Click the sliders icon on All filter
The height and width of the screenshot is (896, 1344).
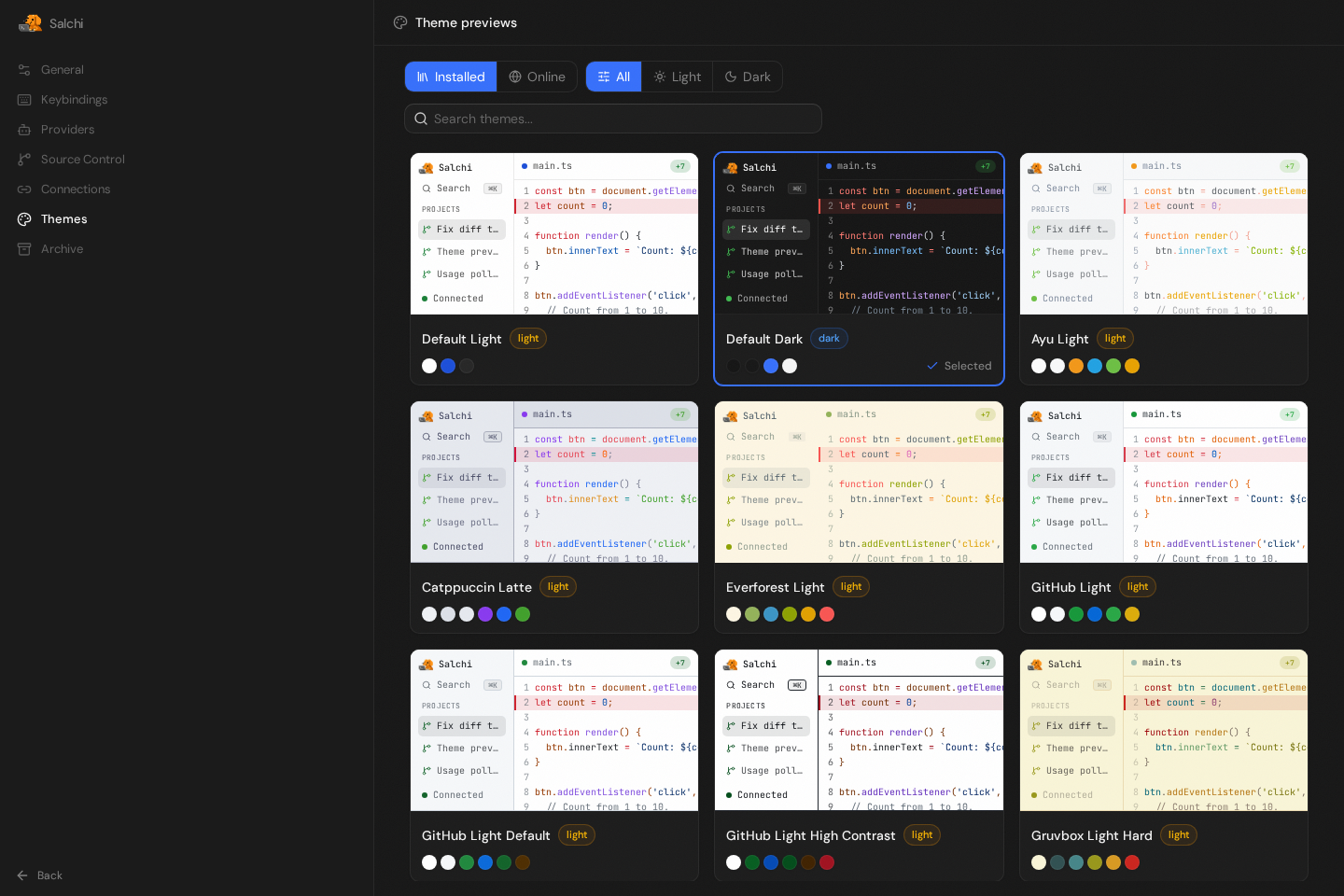[604, 77]
